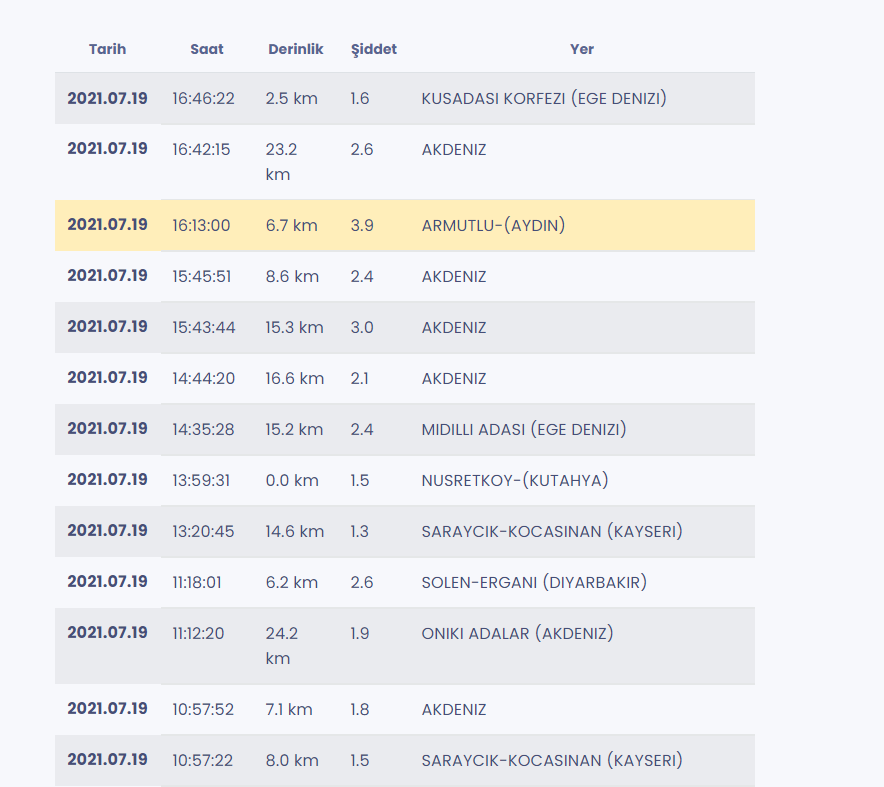Select the 16.6 km depth value
The width and height of the screenshot is (884, 787).
click(x=295, y=378)
